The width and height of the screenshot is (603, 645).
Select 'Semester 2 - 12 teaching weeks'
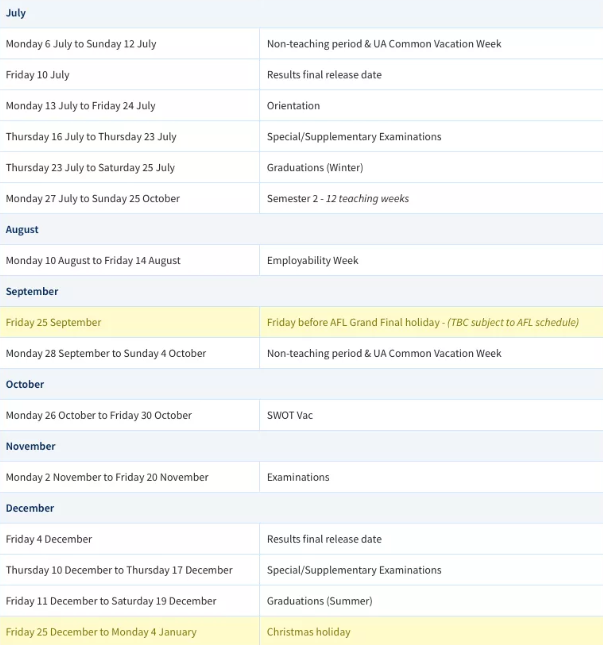(x=338, y=198)
